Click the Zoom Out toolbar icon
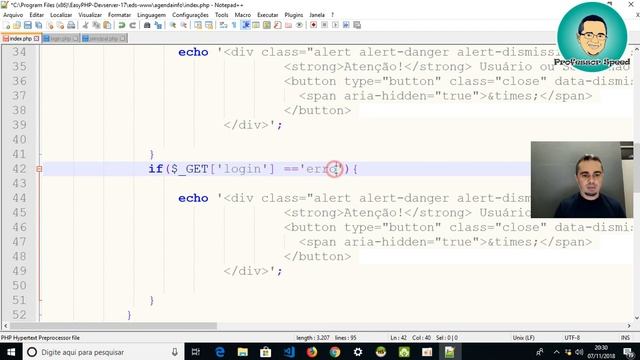This screenshot has width=640, height=360. (x=184, y=25)
